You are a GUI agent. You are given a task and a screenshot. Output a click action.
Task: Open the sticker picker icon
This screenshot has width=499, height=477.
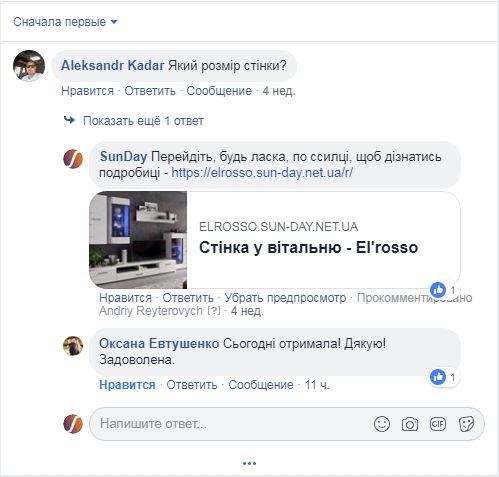tap(466, 424)
